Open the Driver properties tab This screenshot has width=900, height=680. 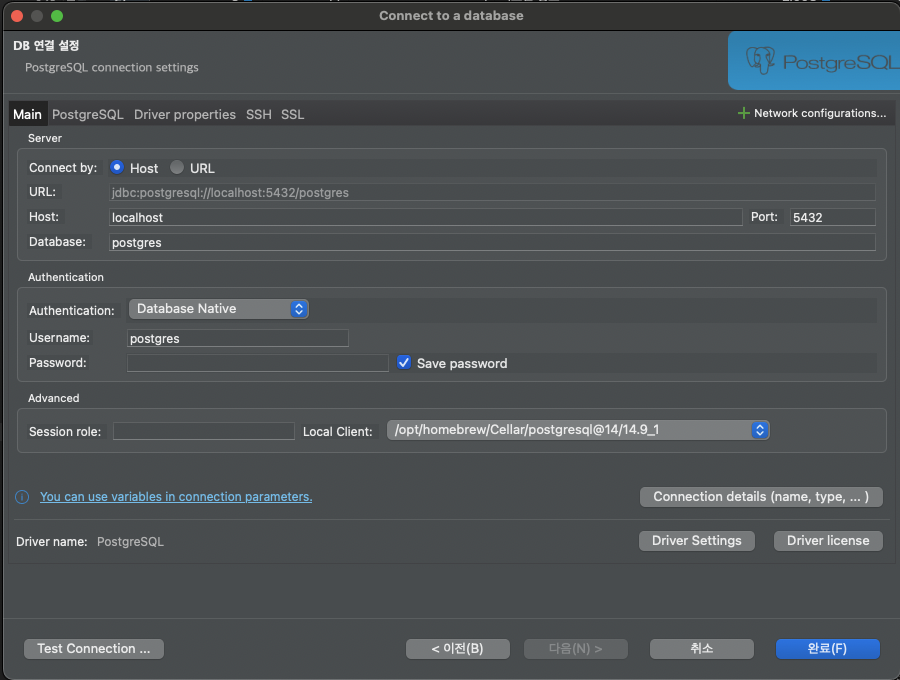coord(184,114)
